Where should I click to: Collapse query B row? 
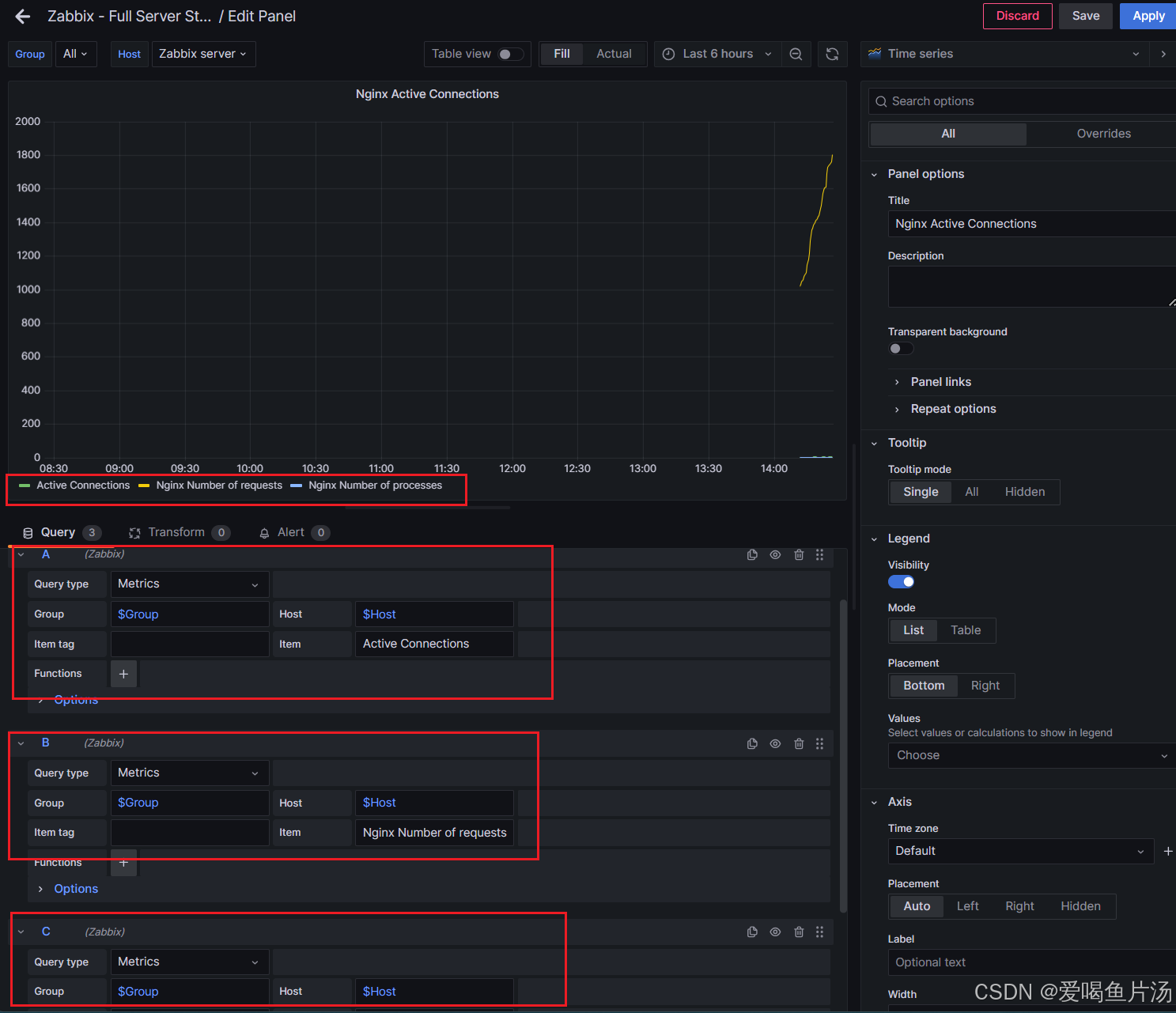coord(21,743)
